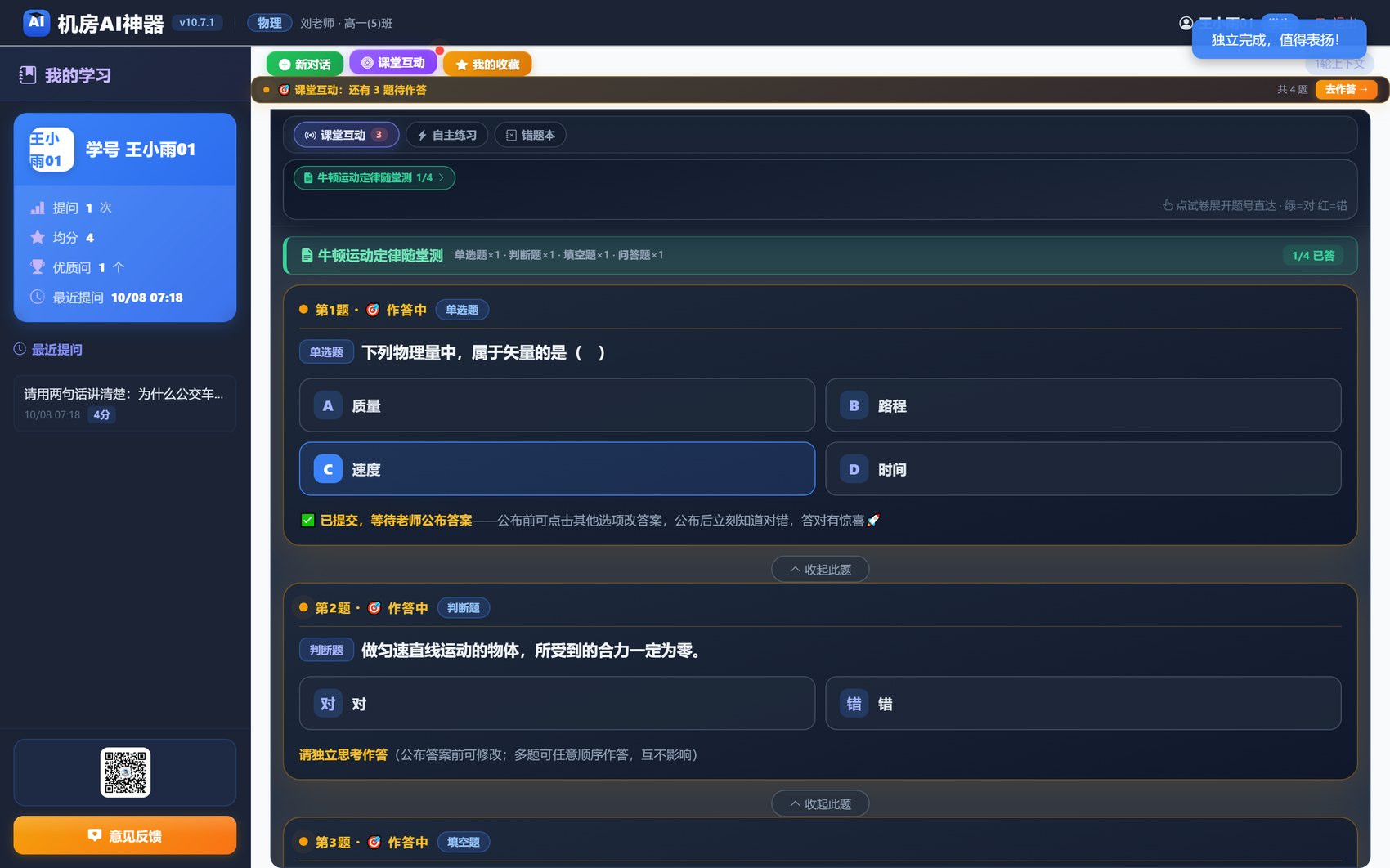The width and height of the screenshot is (1390, 868).
Task: Open the 错题本 tab
Action: (x=530, y=135)
